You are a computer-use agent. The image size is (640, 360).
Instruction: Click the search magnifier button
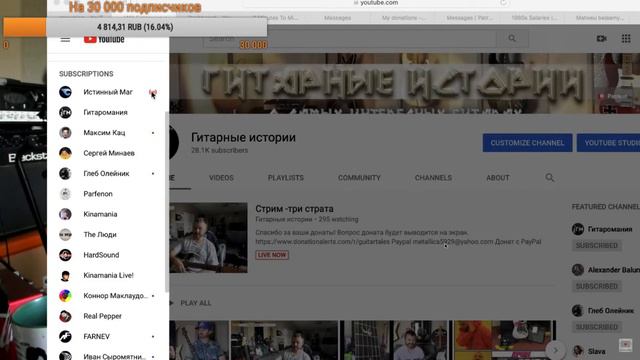click(512, 39)
